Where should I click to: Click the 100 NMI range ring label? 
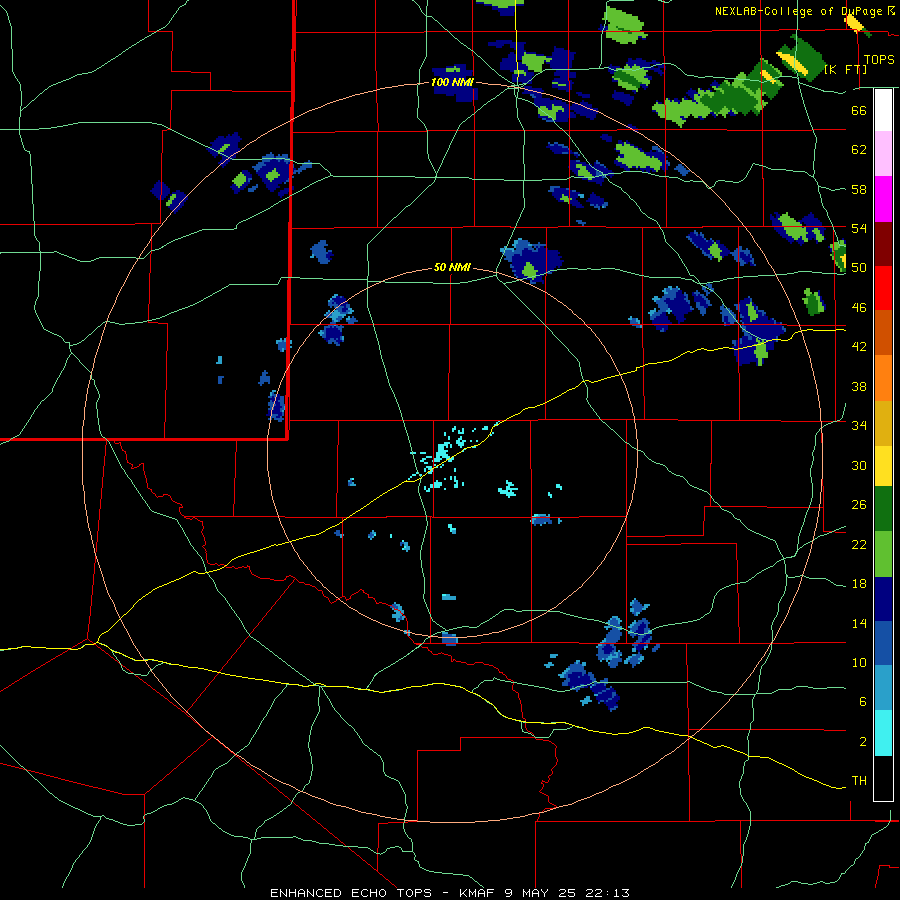(452, 83)
